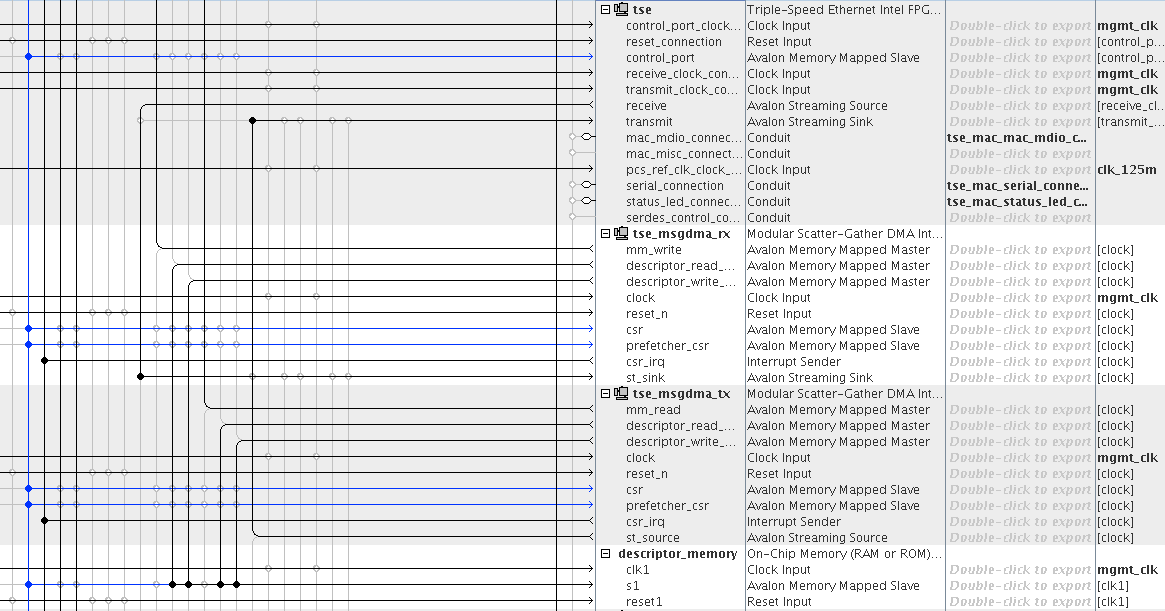Toggle filled dot on tse_msgdma_tx csr_irq row

point(45,520)
